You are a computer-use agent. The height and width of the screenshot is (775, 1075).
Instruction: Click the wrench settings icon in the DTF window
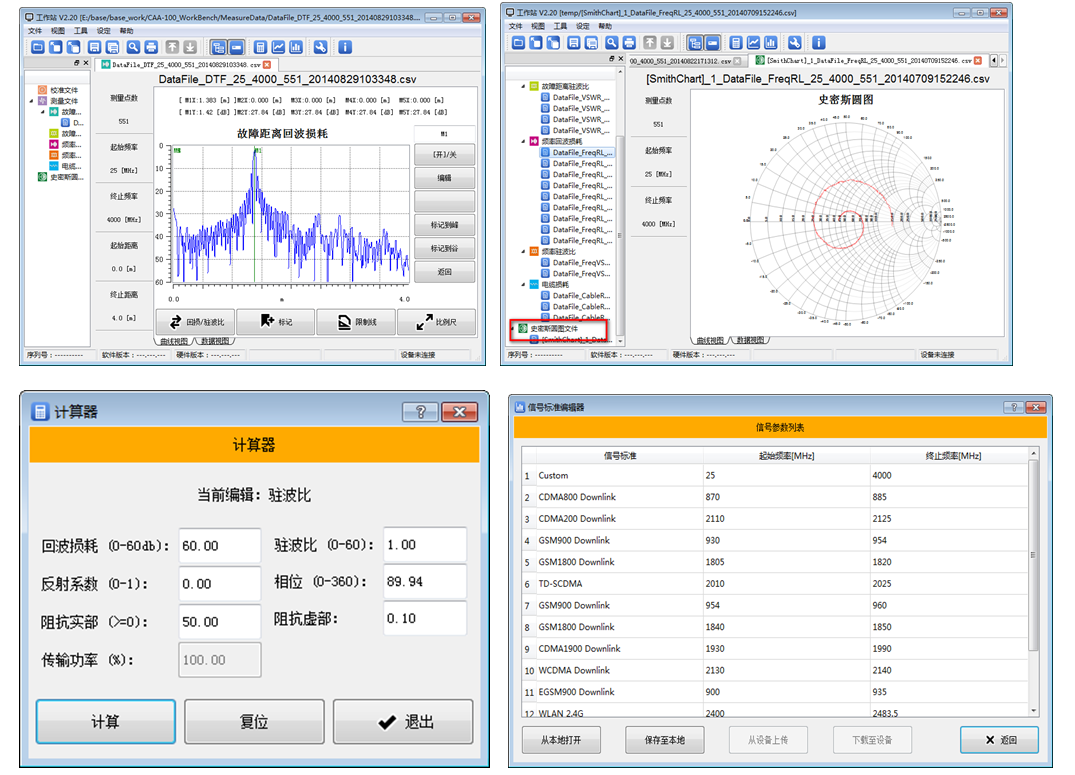point(320,47)
